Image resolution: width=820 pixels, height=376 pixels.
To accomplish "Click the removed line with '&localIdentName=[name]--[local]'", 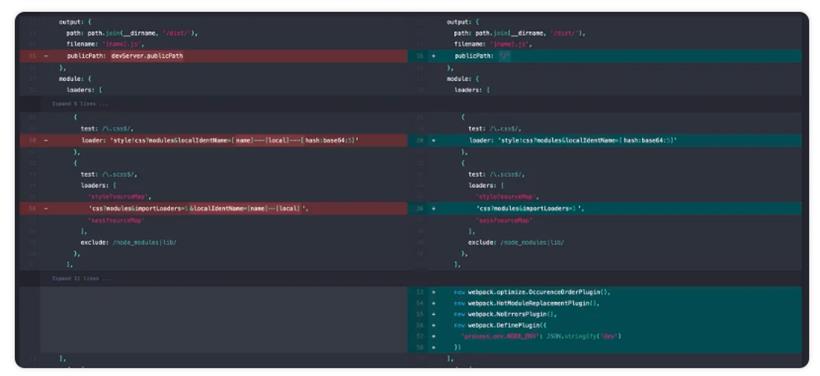I will point(213,209).
